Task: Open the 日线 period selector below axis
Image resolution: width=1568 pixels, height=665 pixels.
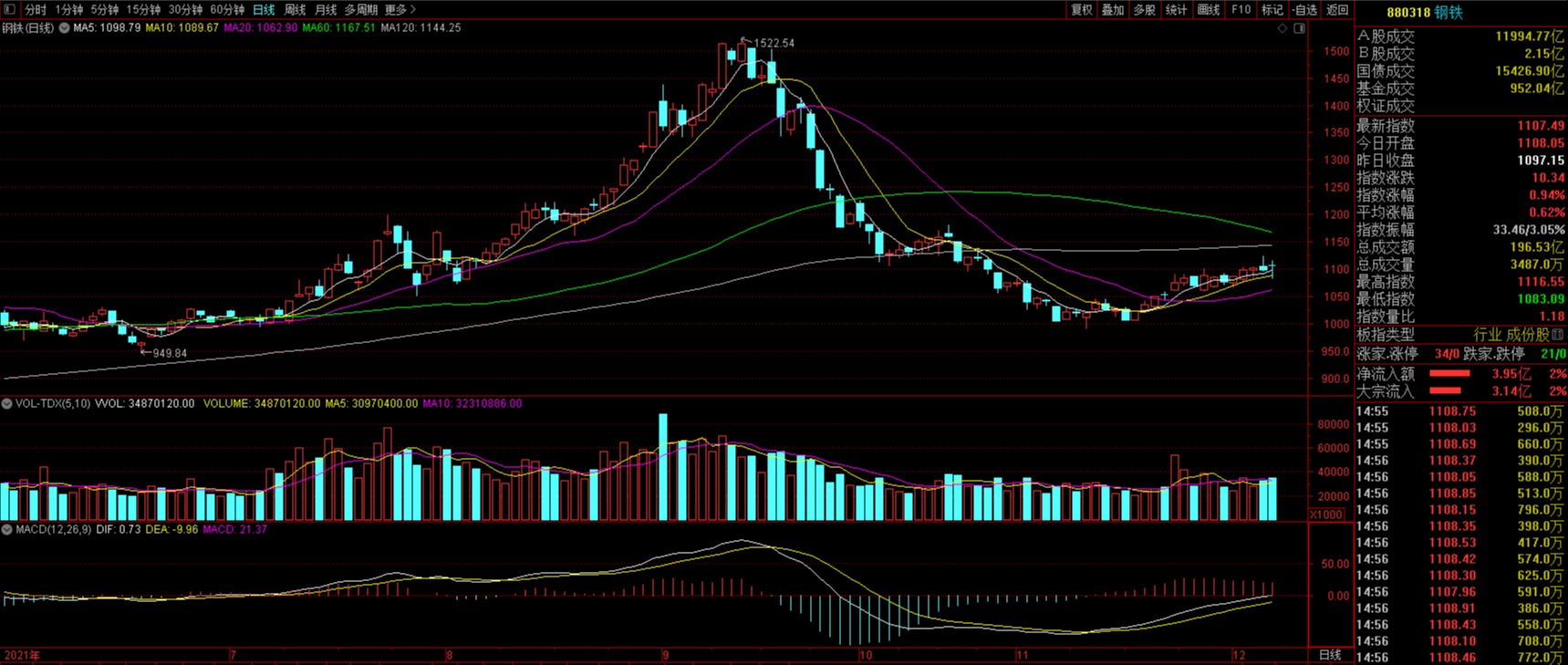Action: pos(1331,655)
